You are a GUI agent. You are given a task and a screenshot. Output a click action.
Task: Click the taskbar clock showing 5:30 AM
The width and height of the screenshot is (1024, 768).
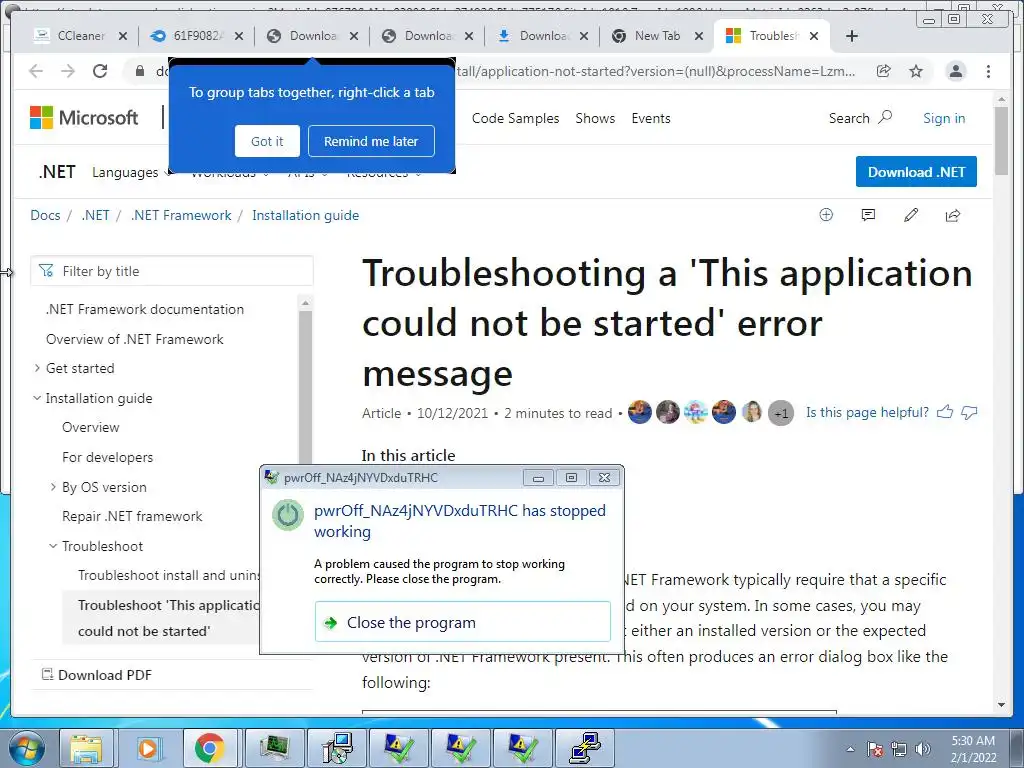973,748
